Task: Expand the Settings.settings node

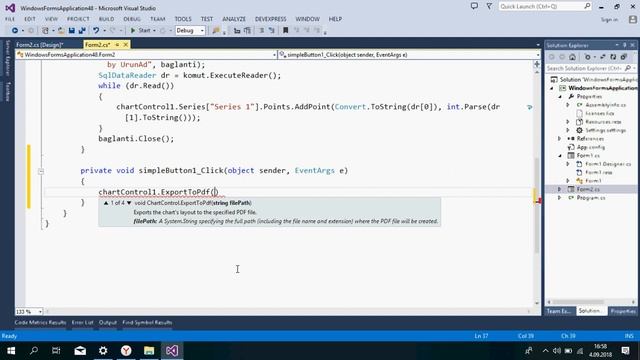Action: [x=568, y=131]
